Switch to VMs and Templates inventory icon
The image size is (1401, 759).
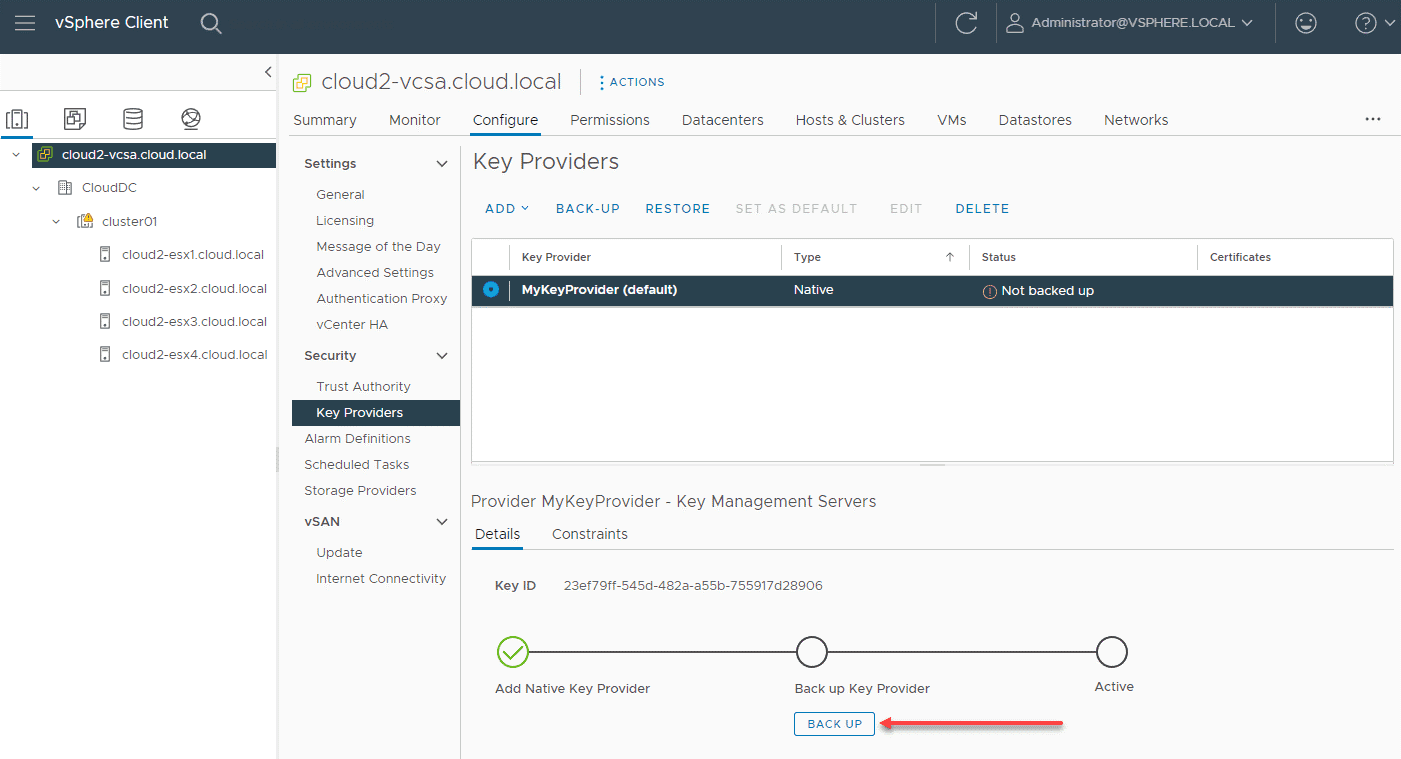(x=75, y=119)
